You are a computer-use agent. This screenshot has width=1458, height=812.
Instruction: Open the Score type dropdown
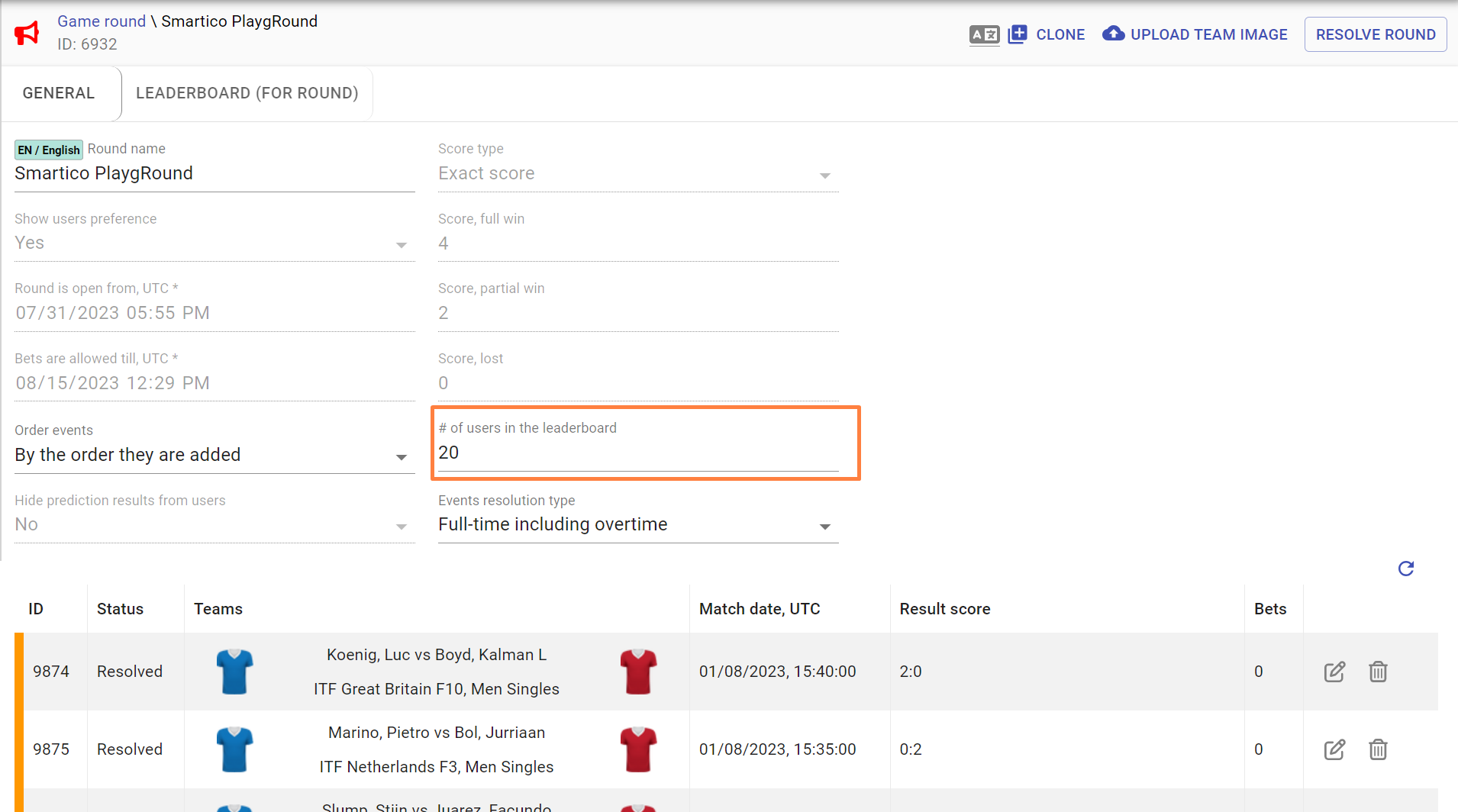637,174
